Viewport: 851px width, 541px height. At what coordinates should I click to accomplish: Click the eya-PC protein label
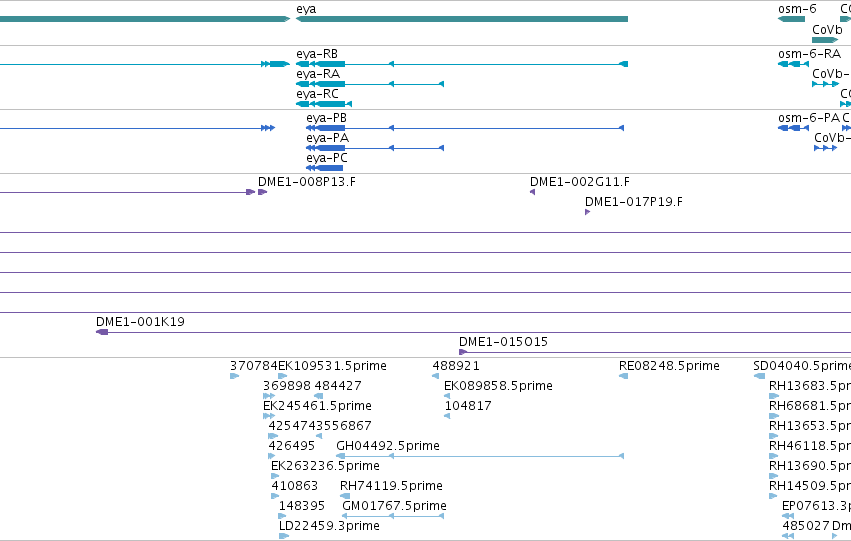point(327,158)
